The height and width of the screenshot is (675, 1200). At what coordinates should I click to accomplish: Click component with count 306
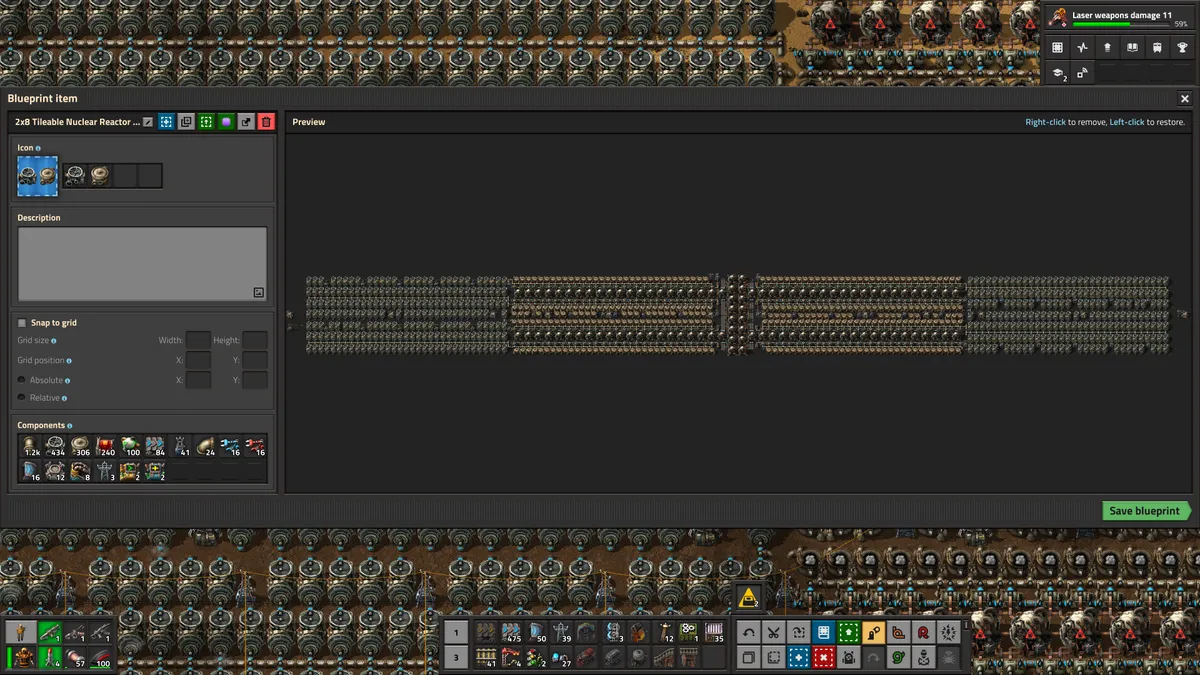81,446
